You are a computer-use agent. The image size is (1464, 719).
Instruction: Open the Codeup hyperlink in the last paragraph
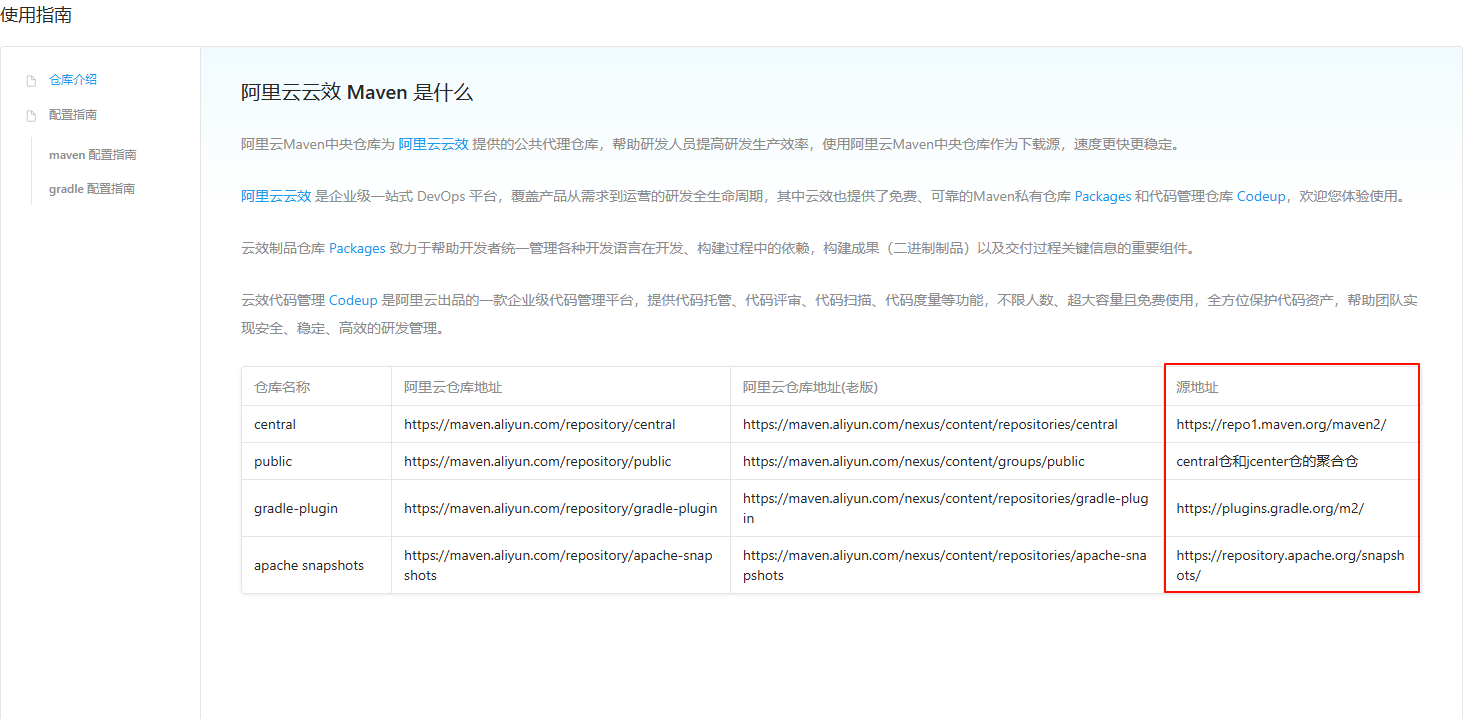(353, 300)
